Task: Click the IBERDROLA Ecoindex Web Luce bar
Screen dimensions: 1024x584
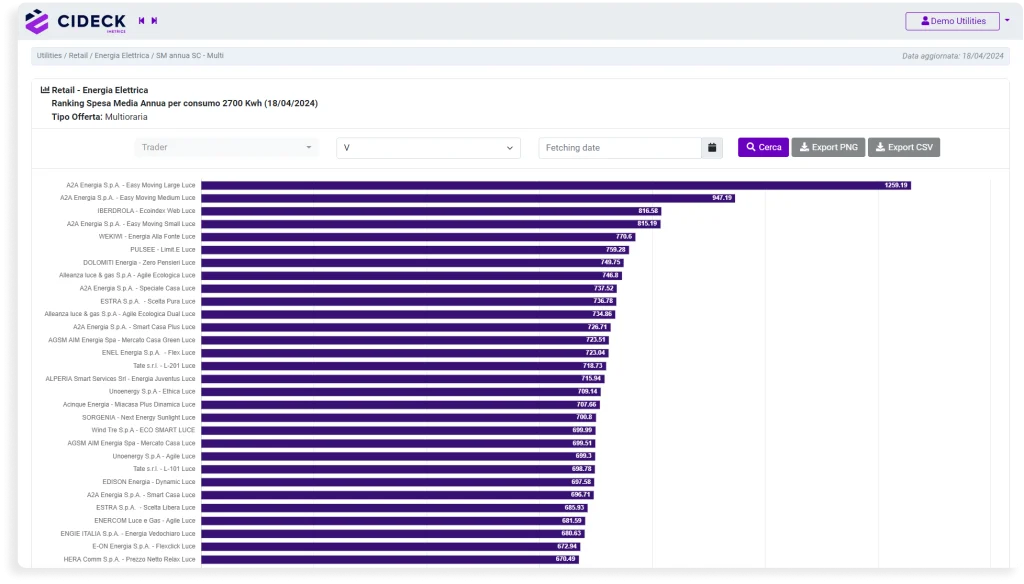Action: [x=431, y=211]
